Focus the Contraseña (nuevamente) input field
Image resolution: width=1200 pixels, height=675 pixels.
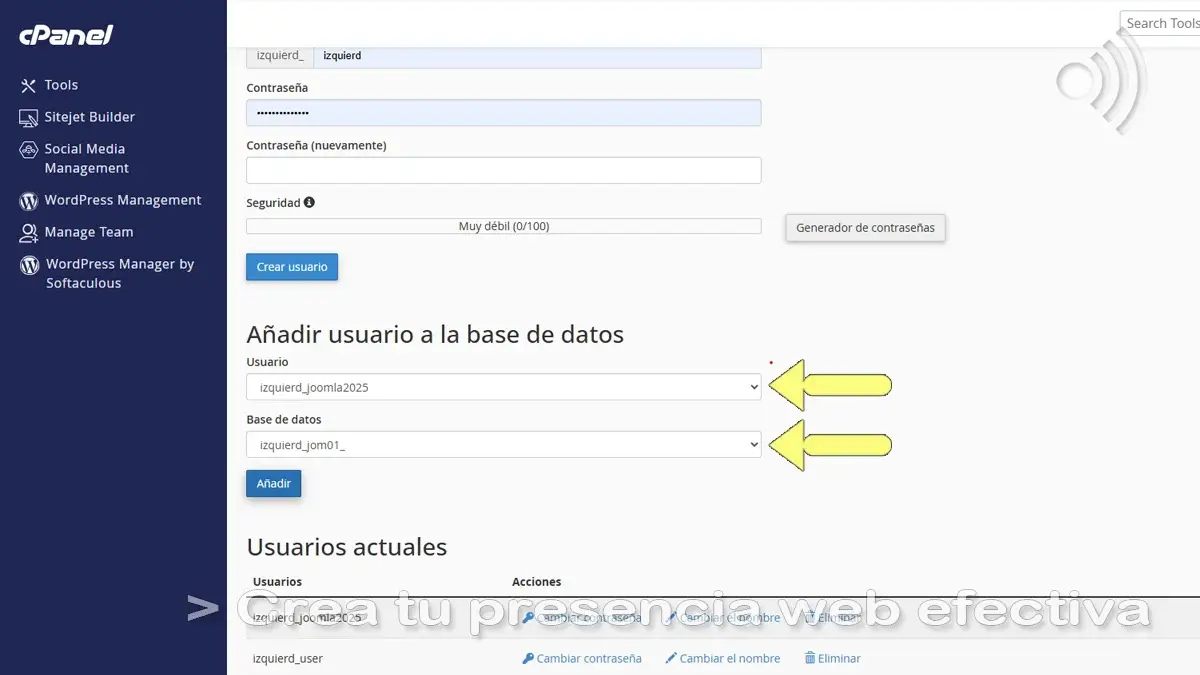coord(503,170)
